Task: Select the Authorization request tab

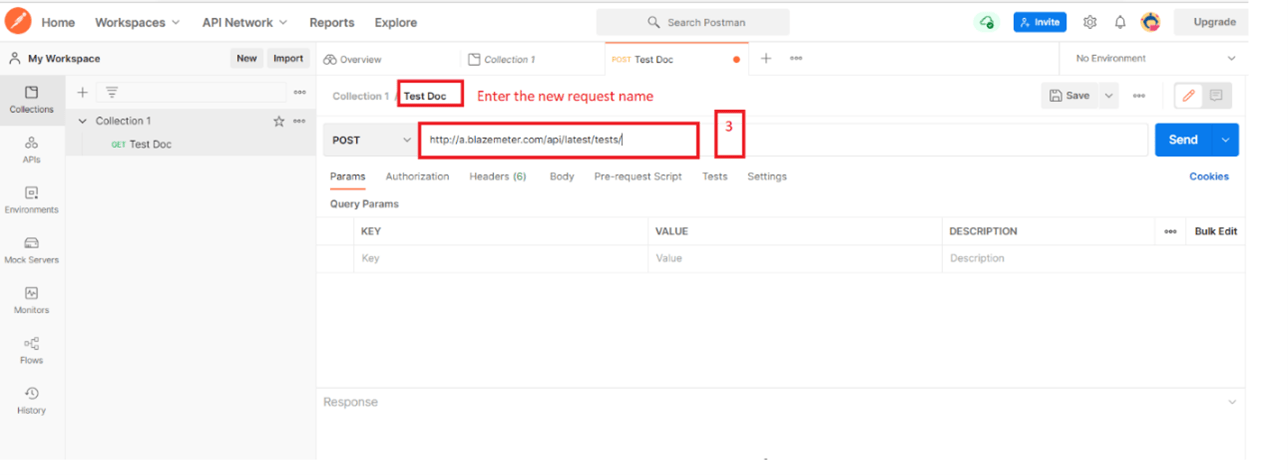Action: point(417,177)
